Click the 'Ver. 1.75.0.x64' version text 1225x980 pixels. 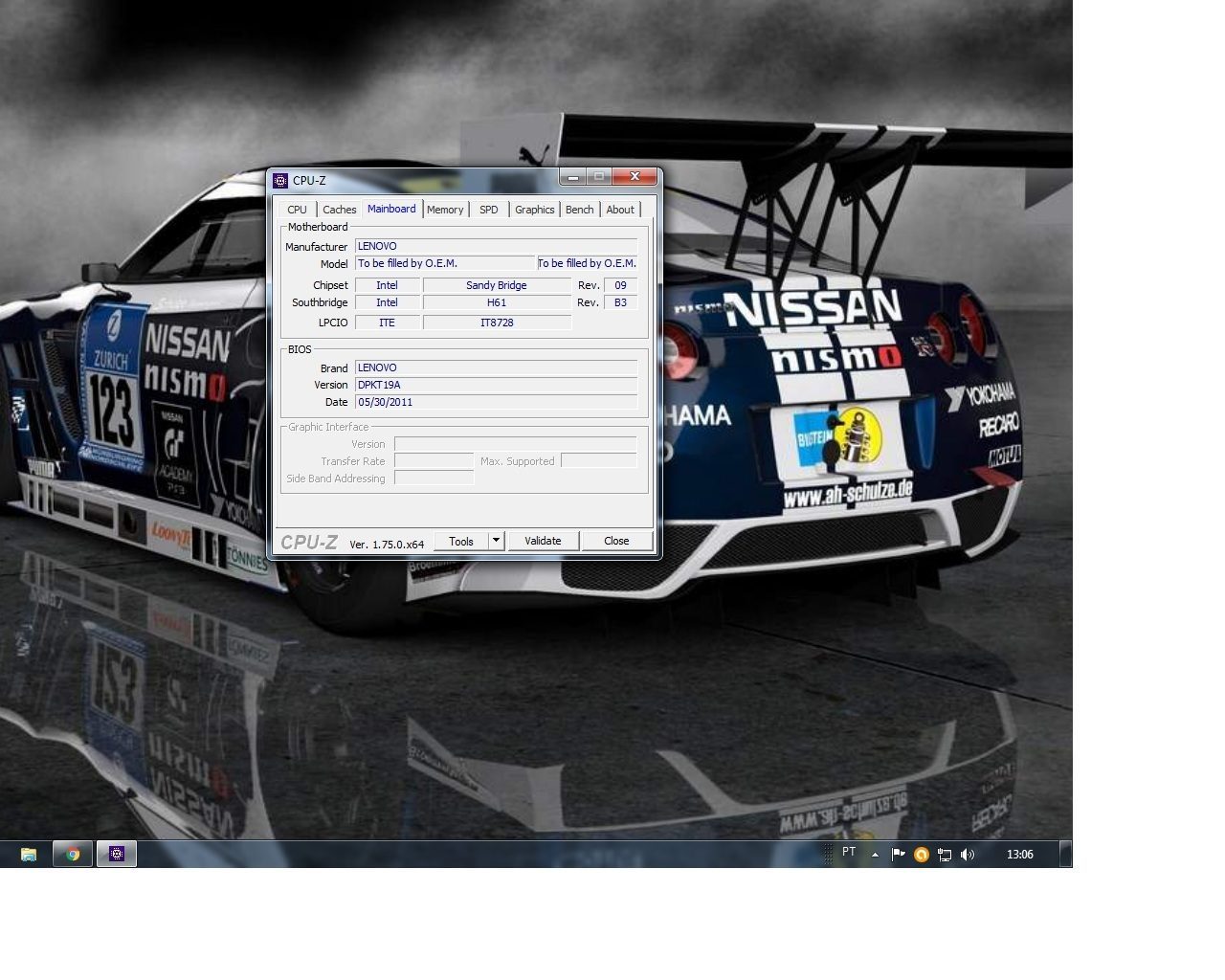click(x=387, y=544)
